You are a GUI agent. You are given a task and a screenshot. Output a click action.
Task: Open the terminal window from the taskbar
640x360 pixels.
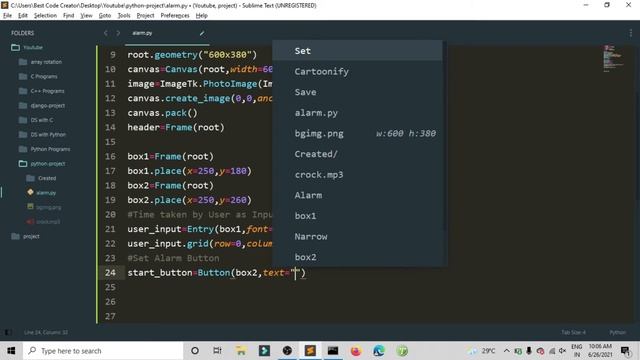(333, 351)
